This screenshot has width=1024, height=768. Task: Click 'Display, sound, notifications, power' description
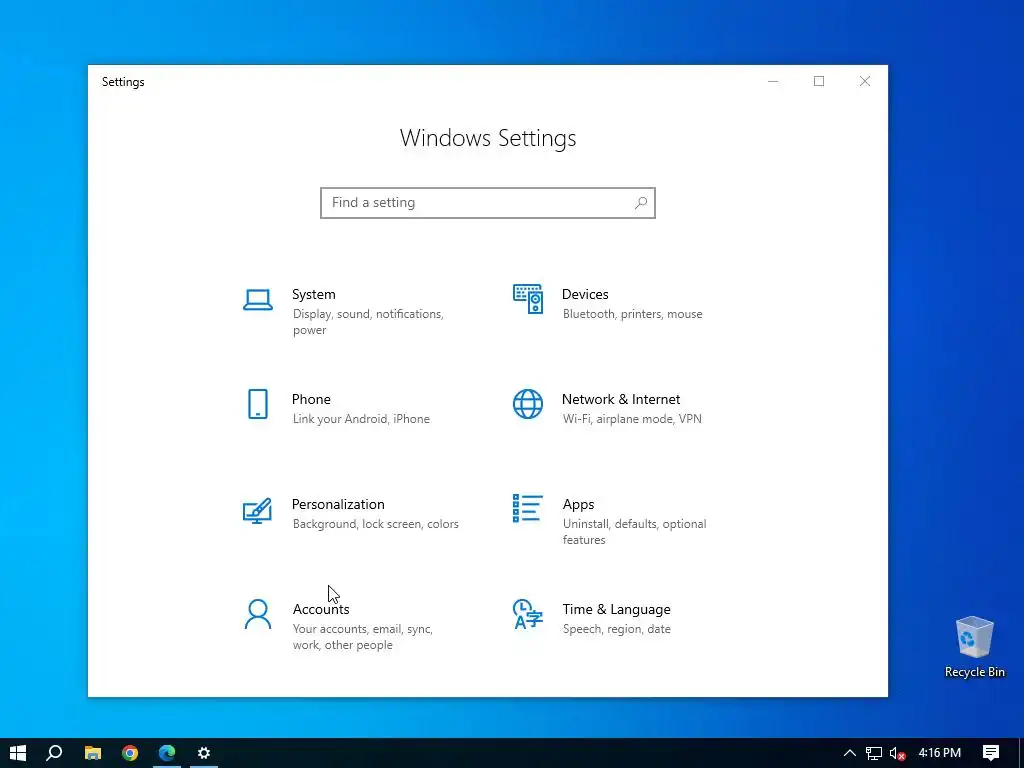point(368,322)
